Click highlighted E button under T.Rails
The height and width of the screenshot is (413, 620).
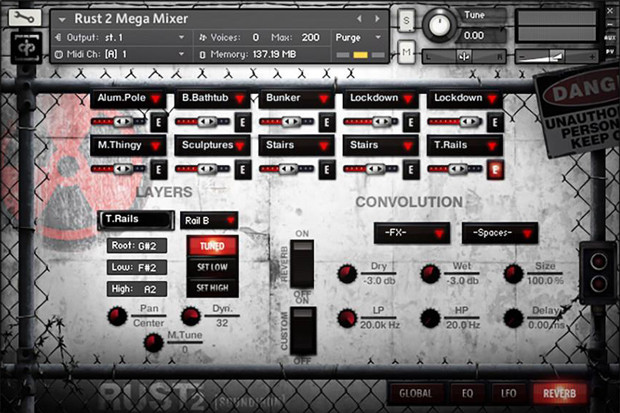coord(495,170)
